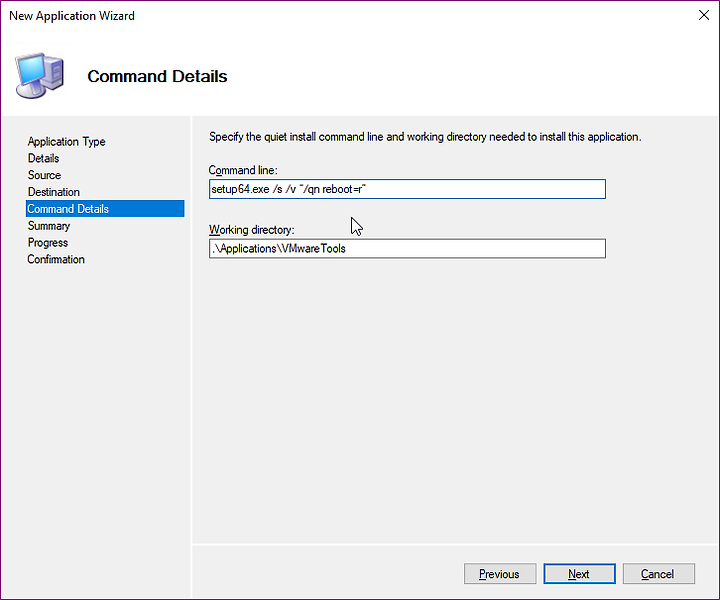Click into the Working directory field
This screenshot has height=600, width=720.
click(407, 248)
